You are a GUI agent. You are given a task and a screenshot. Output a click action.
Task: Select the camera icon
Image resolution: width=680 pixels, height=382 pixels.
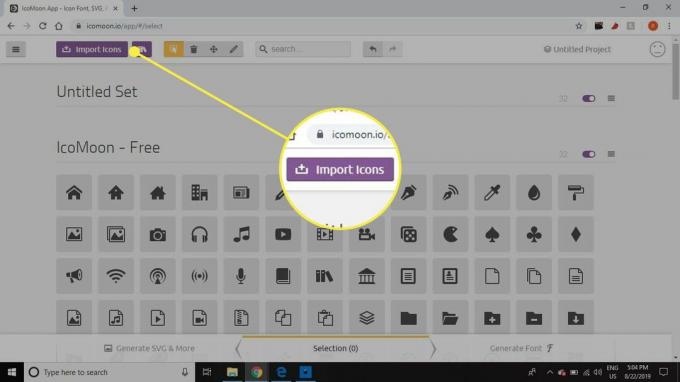click(x=158, y=235)
